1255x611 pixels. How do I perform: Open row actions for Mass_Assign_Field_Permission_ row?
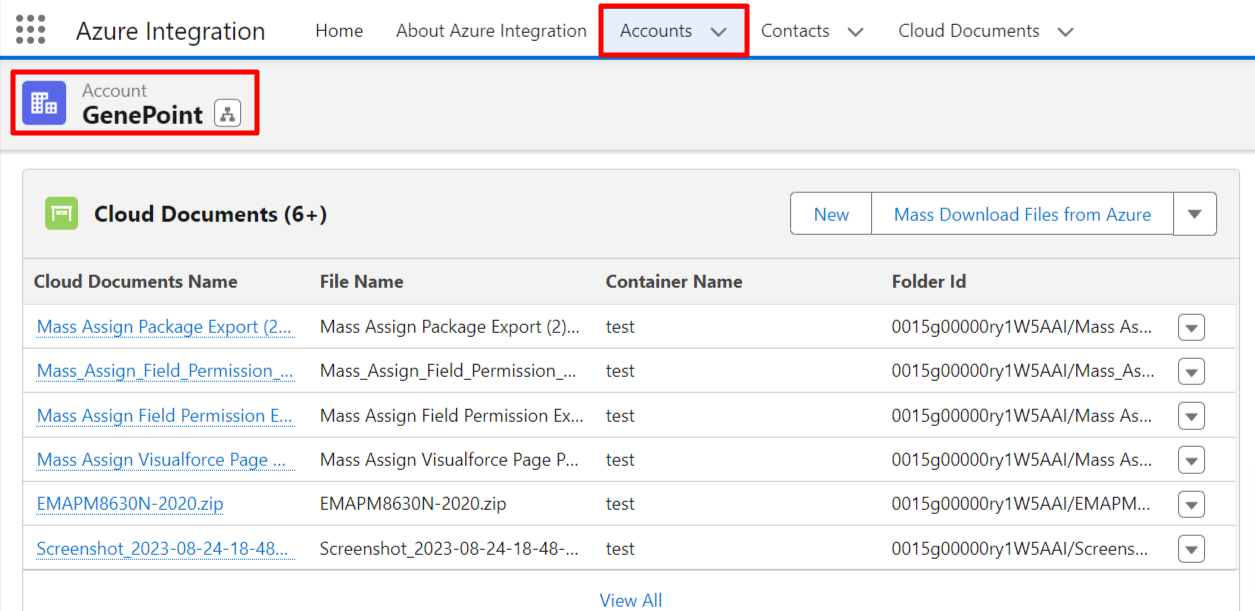(x=1191, y=372)
